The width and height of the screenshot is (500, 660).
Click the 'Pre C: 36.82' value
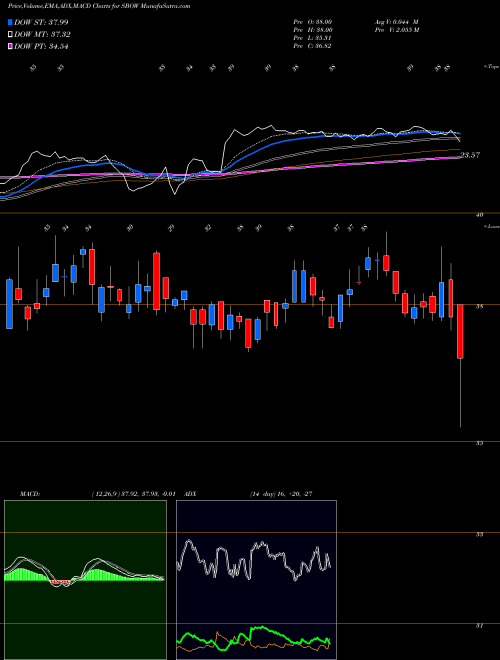tap(312, 46)
